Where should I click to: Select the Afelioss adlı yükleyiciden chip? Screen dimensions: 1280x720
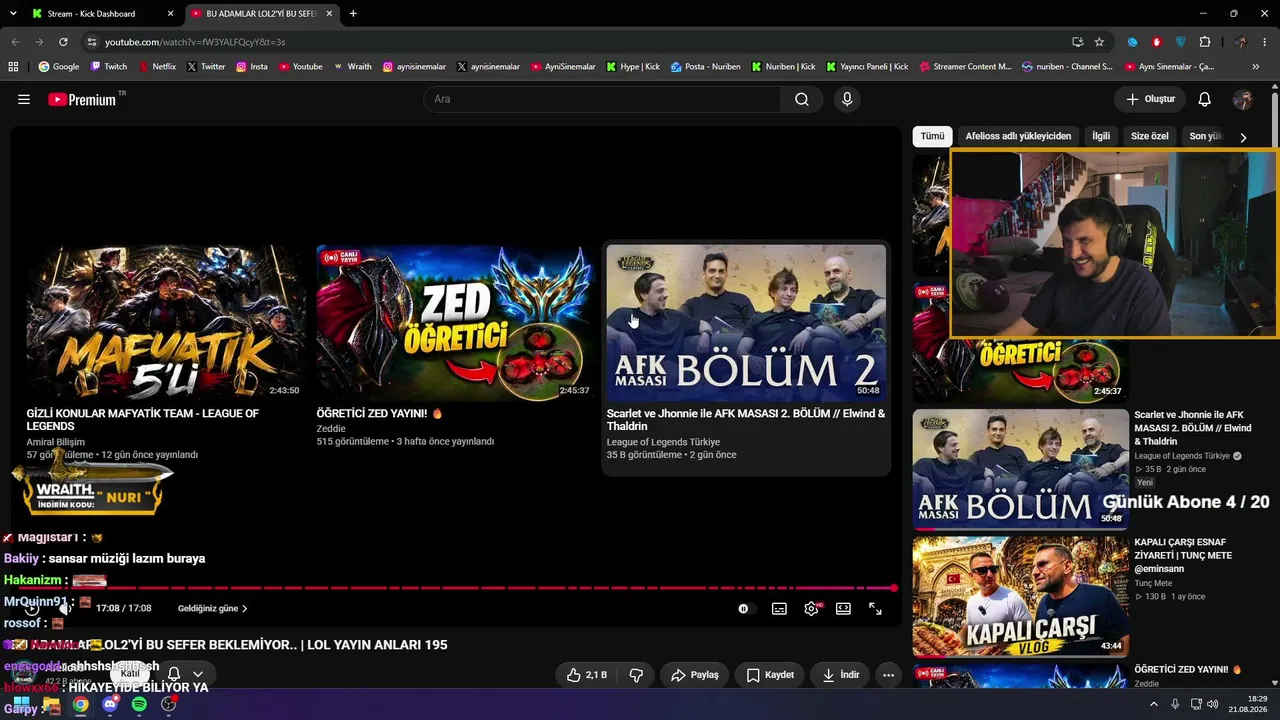coord(1018,136)
